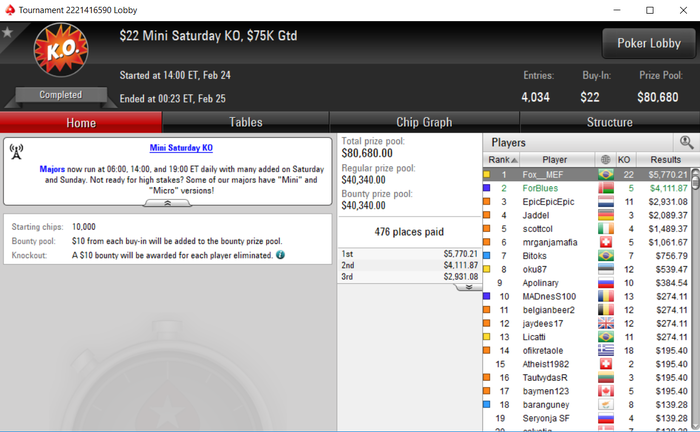
Task: Collapse the Mini Saturday KO news panel
Action: 167,203
